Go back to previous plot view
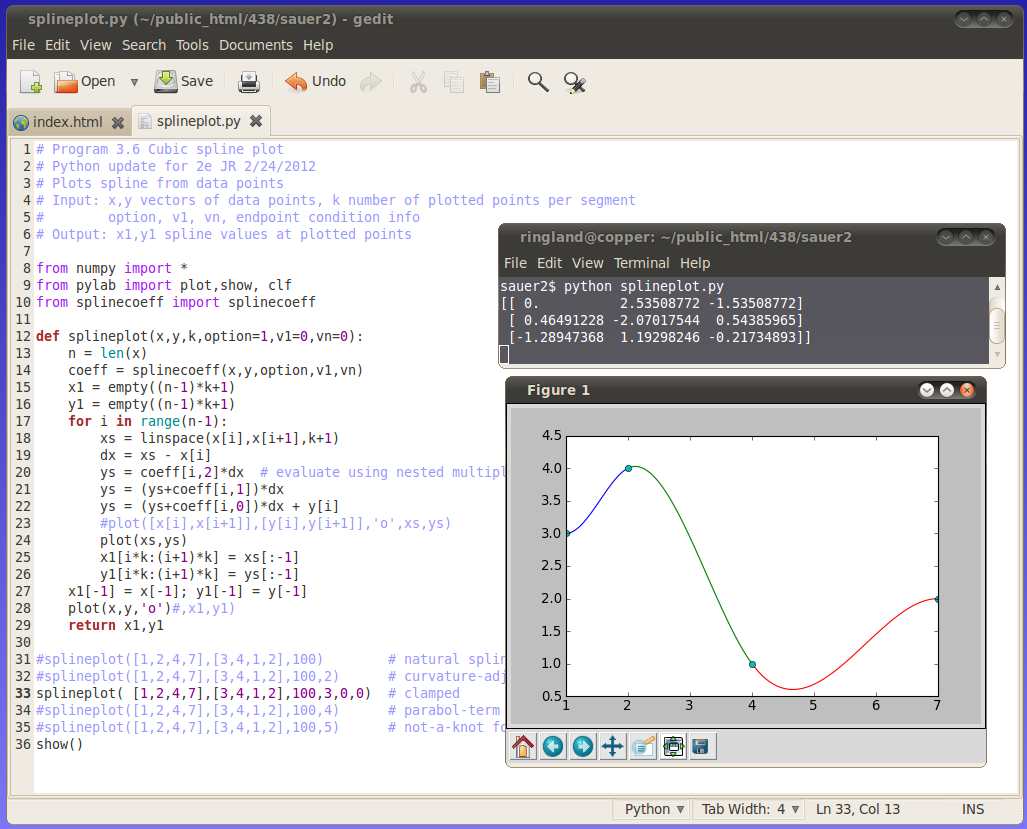The width and height of the screenshot is (1027, 829). 553,746
